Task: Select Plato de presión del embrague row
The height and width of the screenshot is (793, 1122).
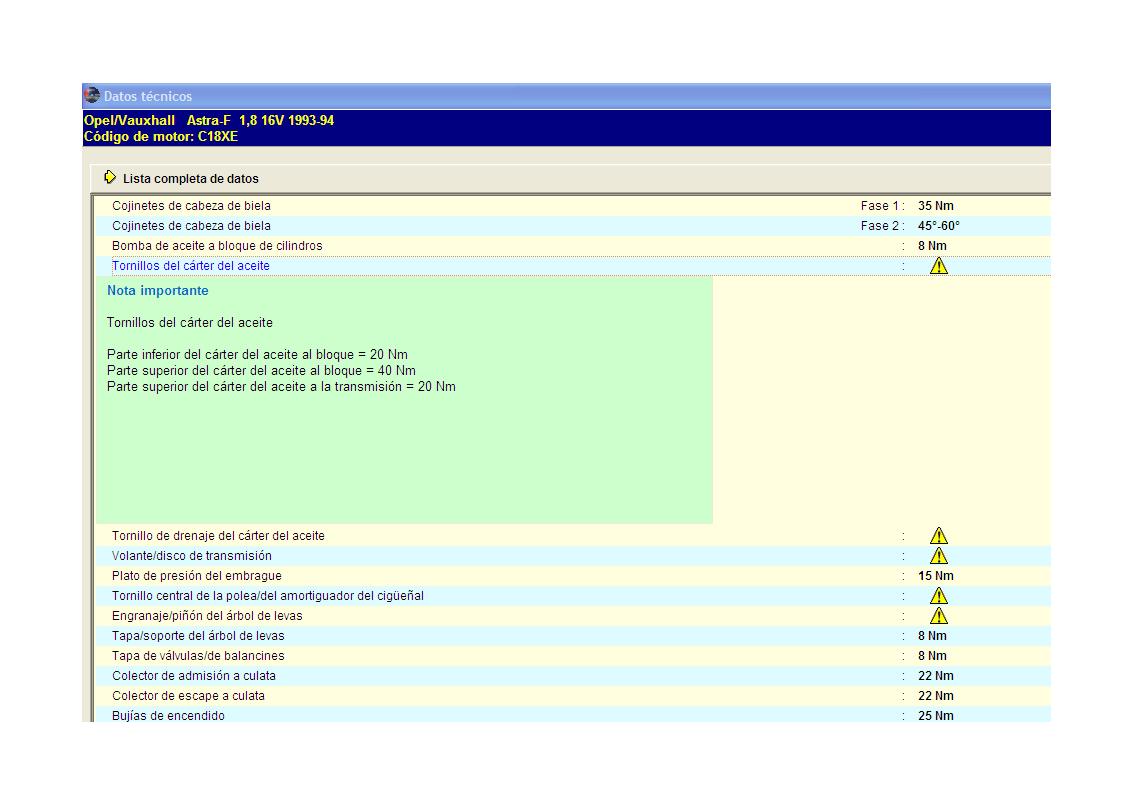Action: point(196,576)
